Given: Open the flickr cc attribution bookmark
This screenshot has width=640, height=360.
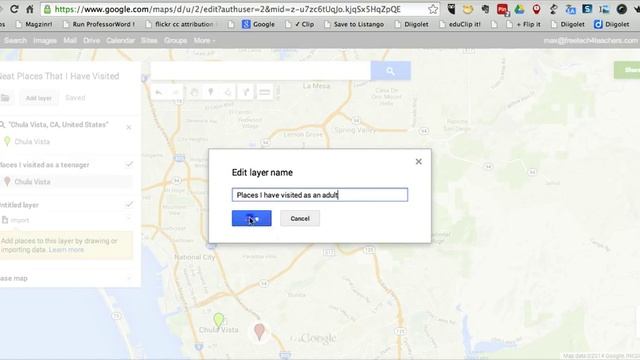Looking at the screenshot, I should [179, 24].
